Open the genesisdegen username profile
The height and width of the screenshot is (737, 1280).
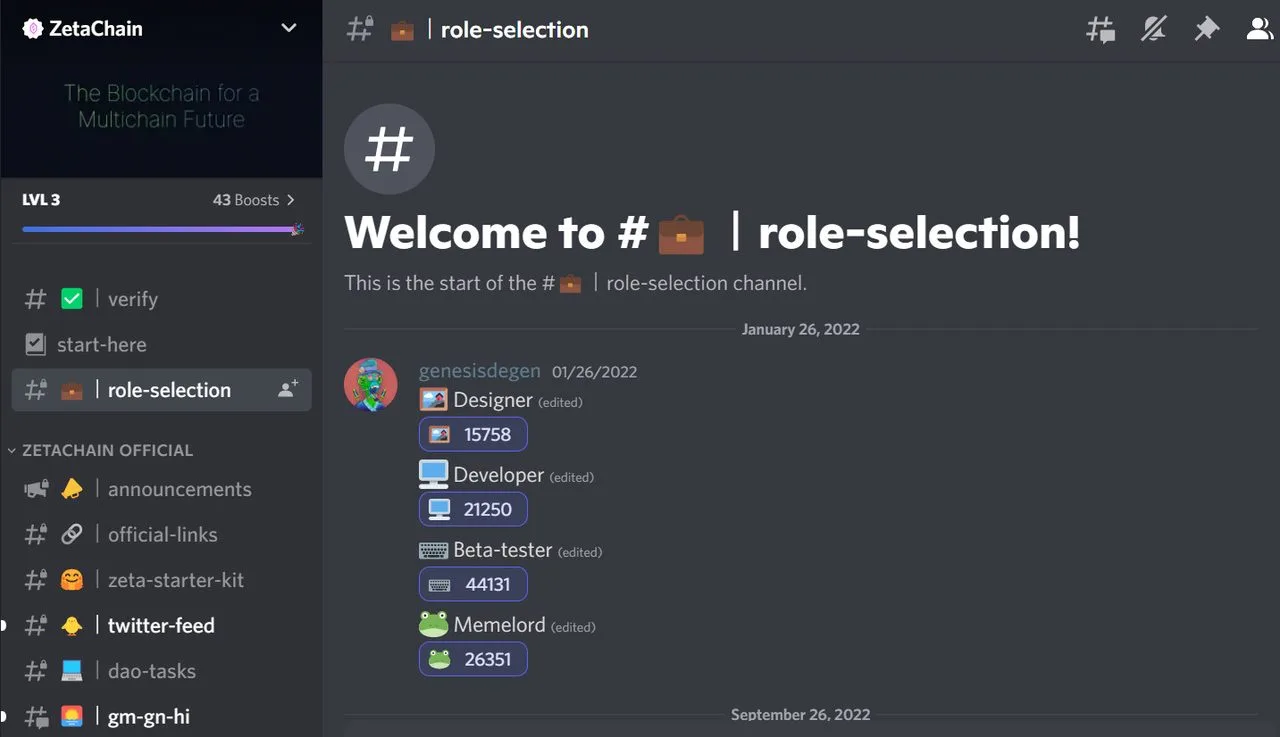(480, 372)
